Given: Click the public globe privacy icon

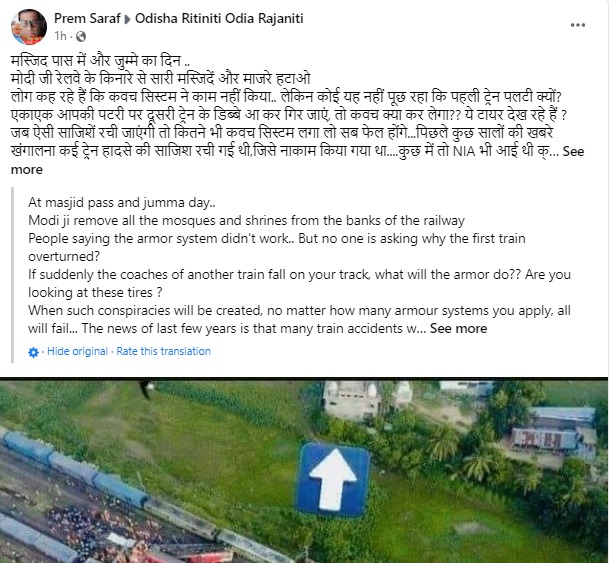Looking at the screenshot, I should 81,36.
